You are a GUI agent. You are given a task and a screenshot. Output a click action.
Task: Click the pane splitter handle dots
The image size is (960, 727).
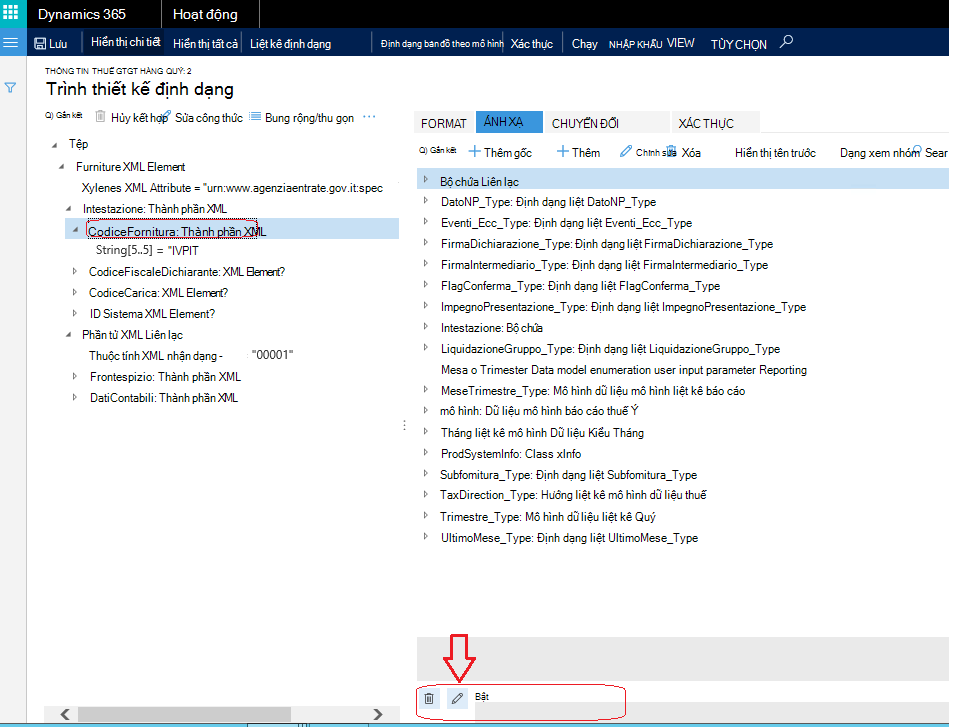pyautogui.click(x=404, y=425)
